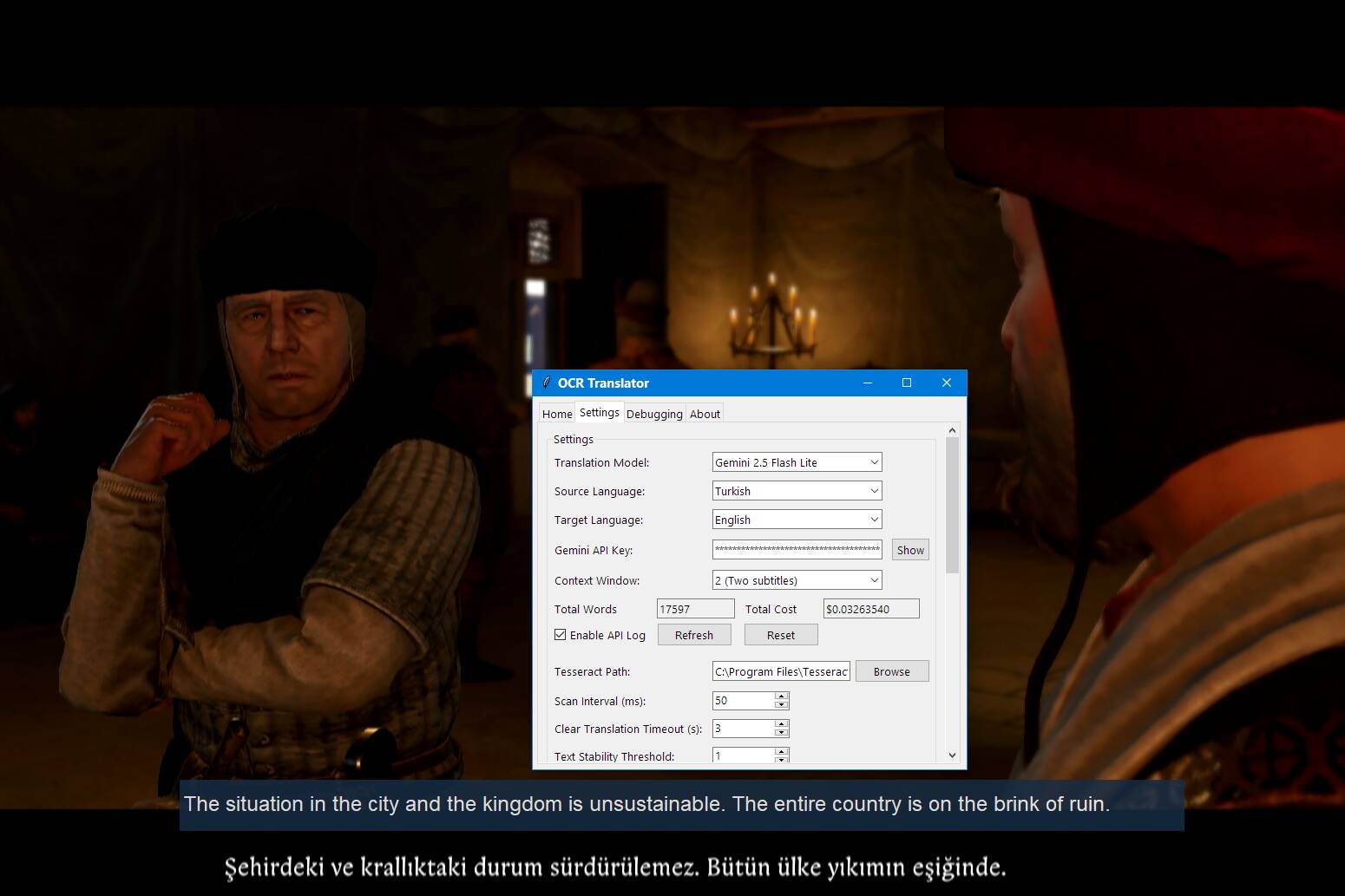Select the Settings tab

pyautogui.click(x=600, y=412)
